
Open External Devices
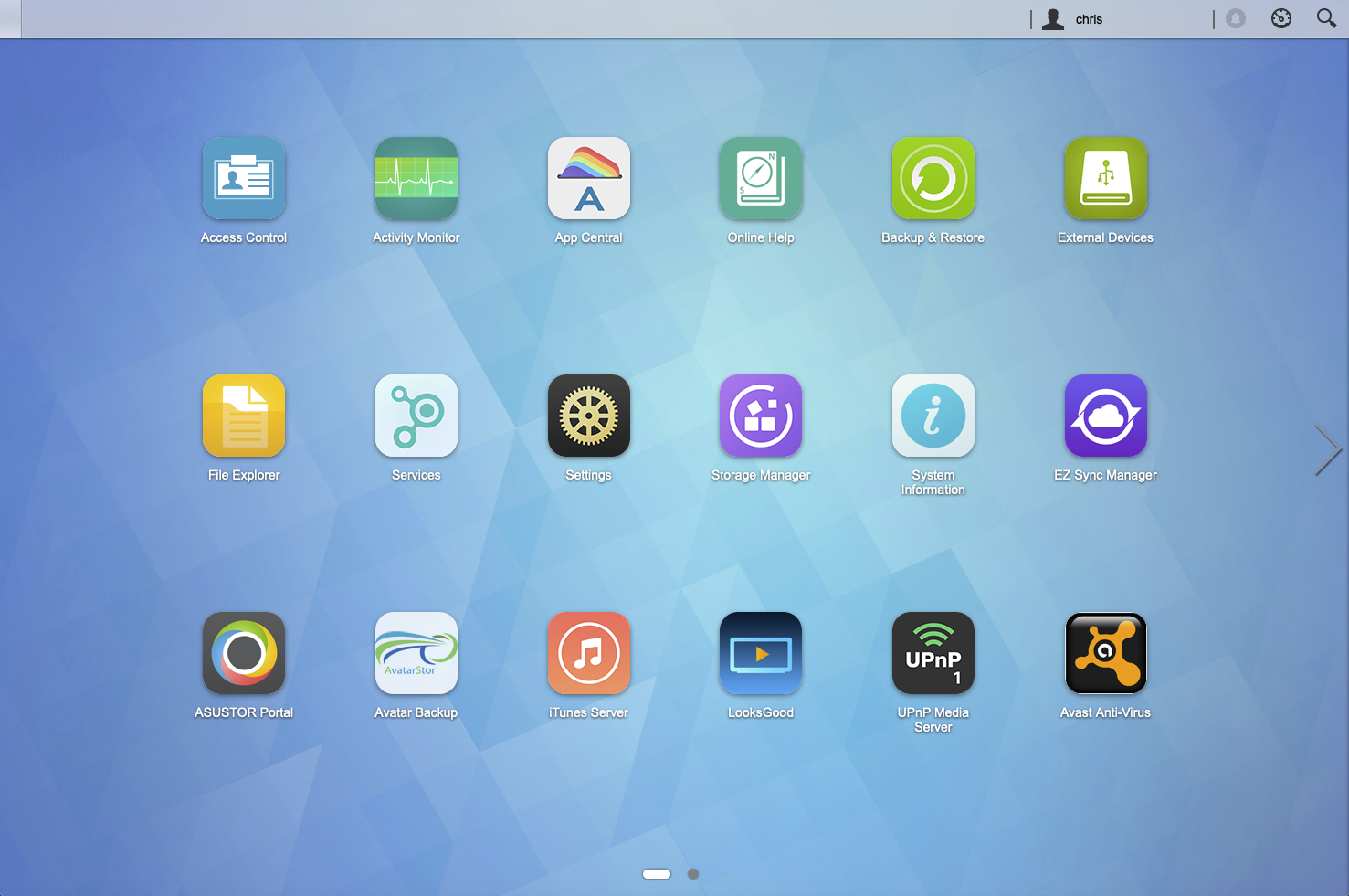pyautogui.click(x=1106, y=179)
